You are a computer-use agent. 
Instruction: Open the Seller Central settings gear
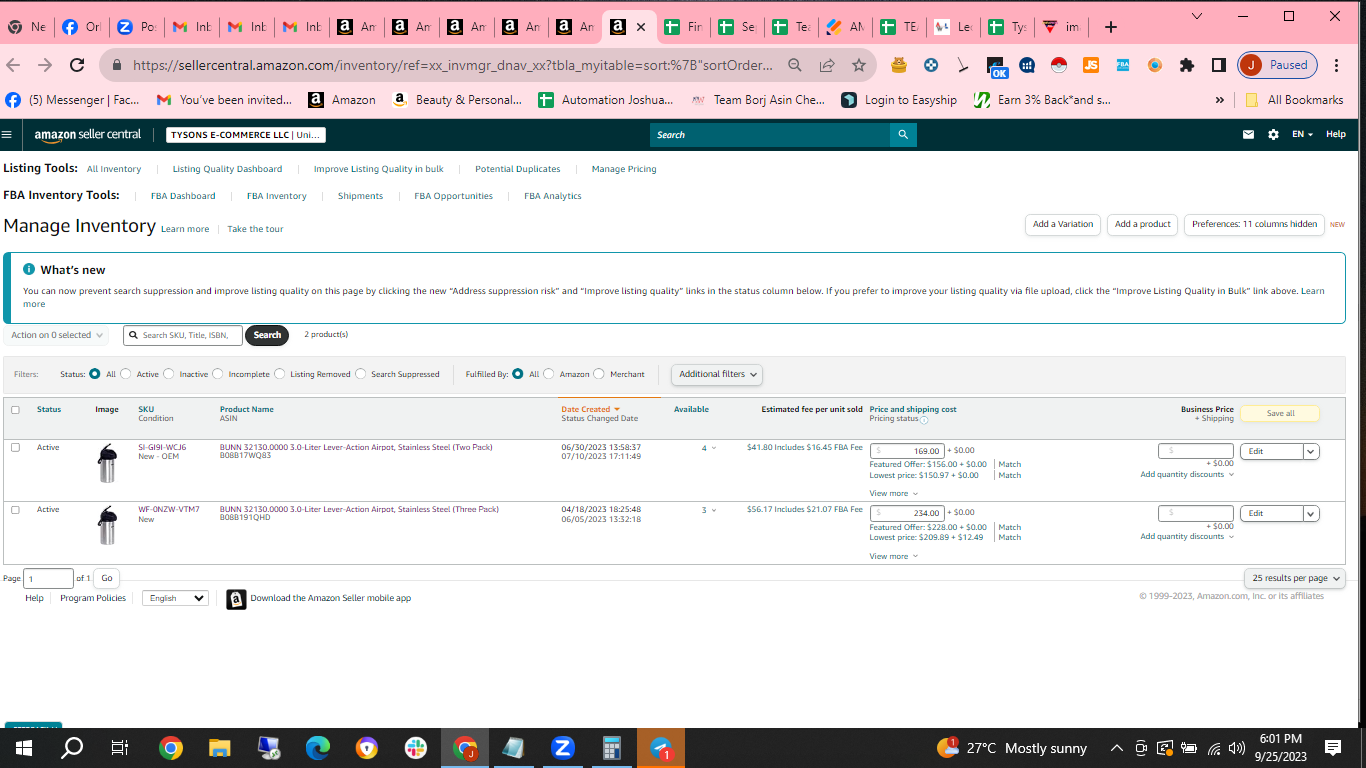pos(1273,134)
